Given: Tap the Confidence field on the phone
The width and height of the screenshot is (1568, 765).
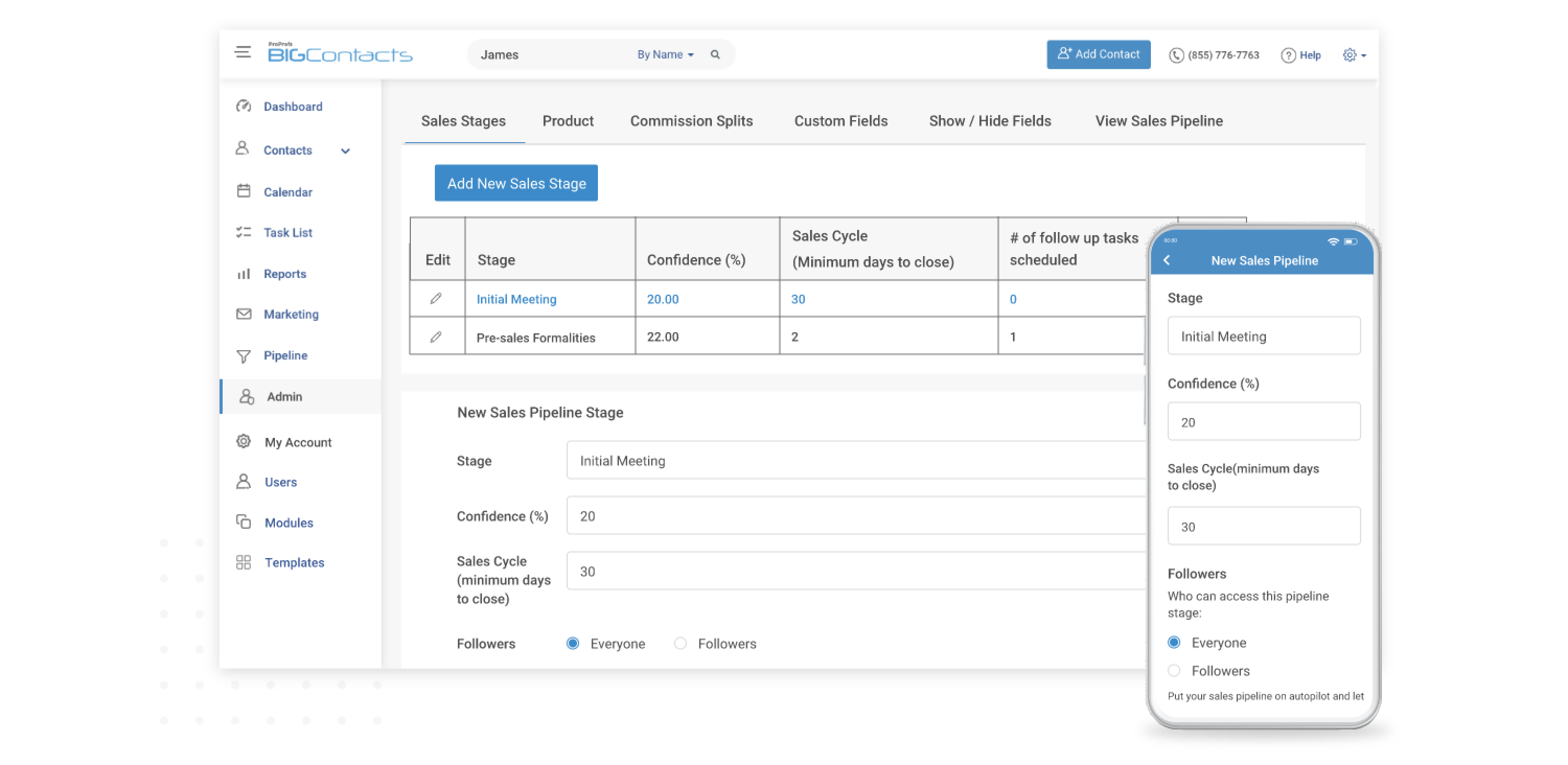Looking at the screenshot, I should [1264, 422].
